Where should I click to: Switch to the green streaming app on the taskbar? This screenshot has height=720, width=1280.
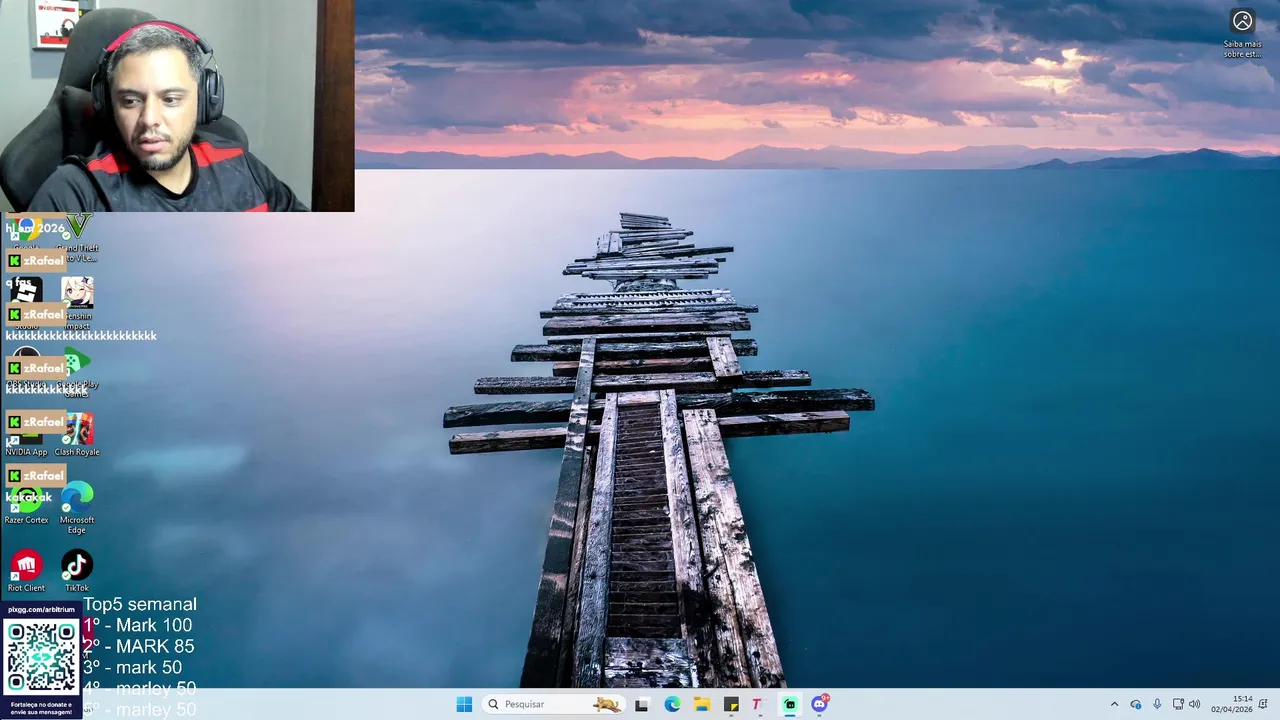click(x=790, y=704)
